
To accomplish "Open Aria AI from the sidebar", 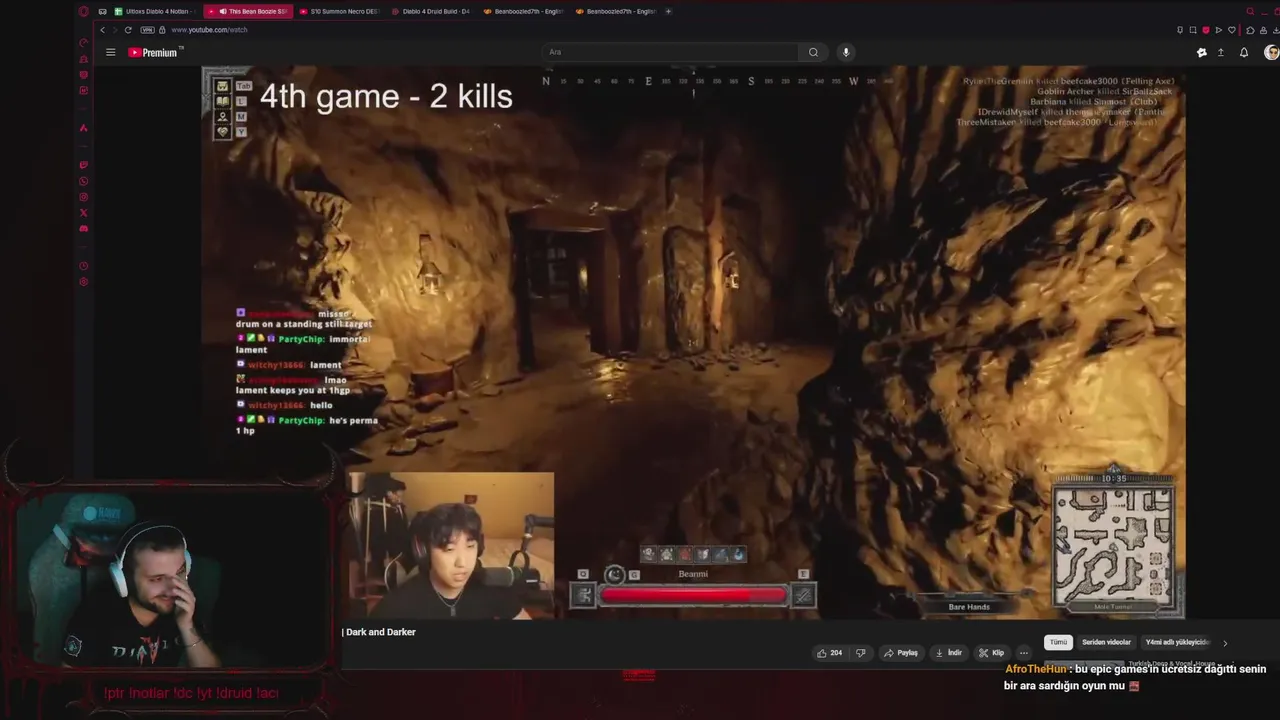I will (84, 128).
